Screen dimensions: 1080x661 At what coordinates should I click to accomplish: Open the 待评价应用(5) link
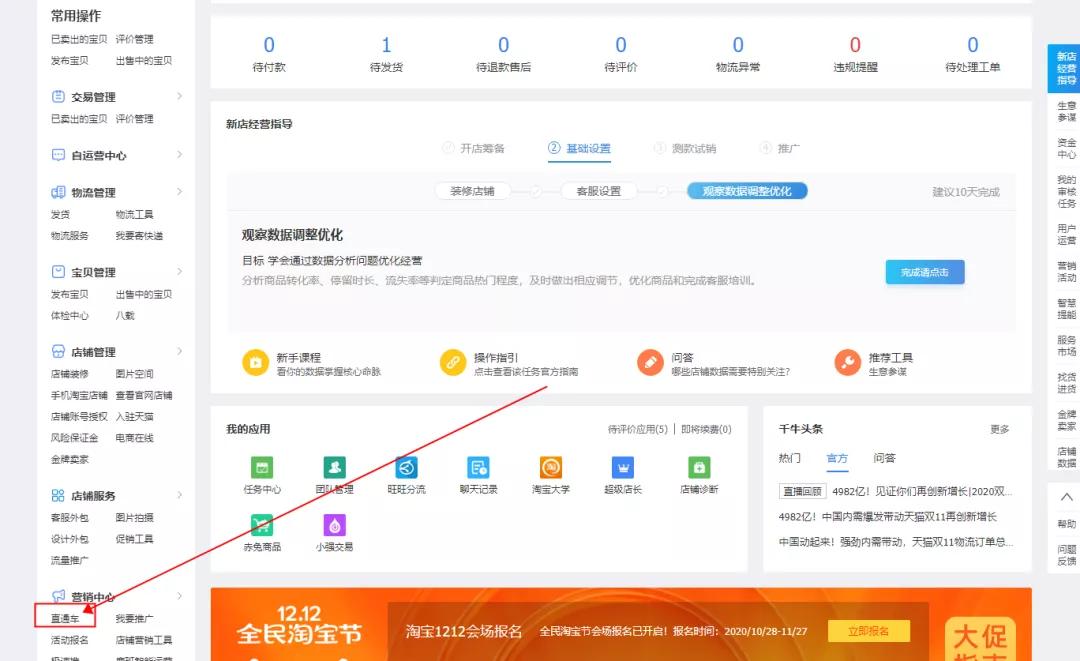tap(638, 429)
